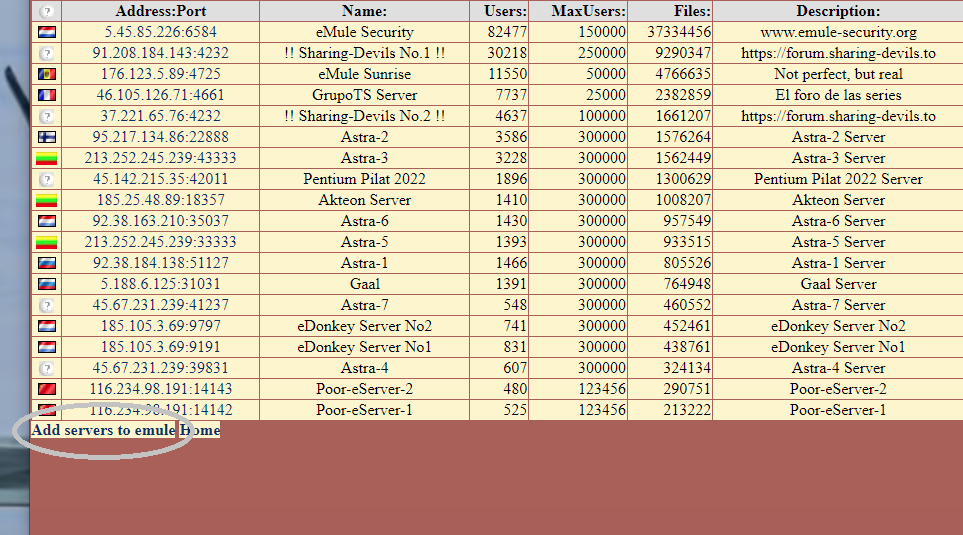The height and width of the screenshot is (535, 963).
Task: Select the GrupoTS Server name cell
Action: 364,95
